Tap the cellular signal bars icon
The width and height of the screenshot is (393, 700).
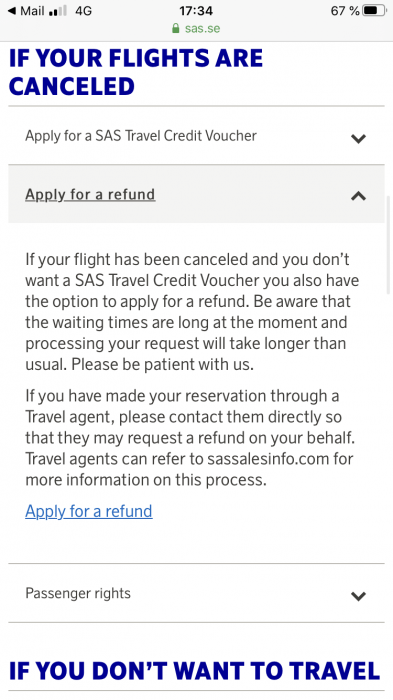point(57,11)
